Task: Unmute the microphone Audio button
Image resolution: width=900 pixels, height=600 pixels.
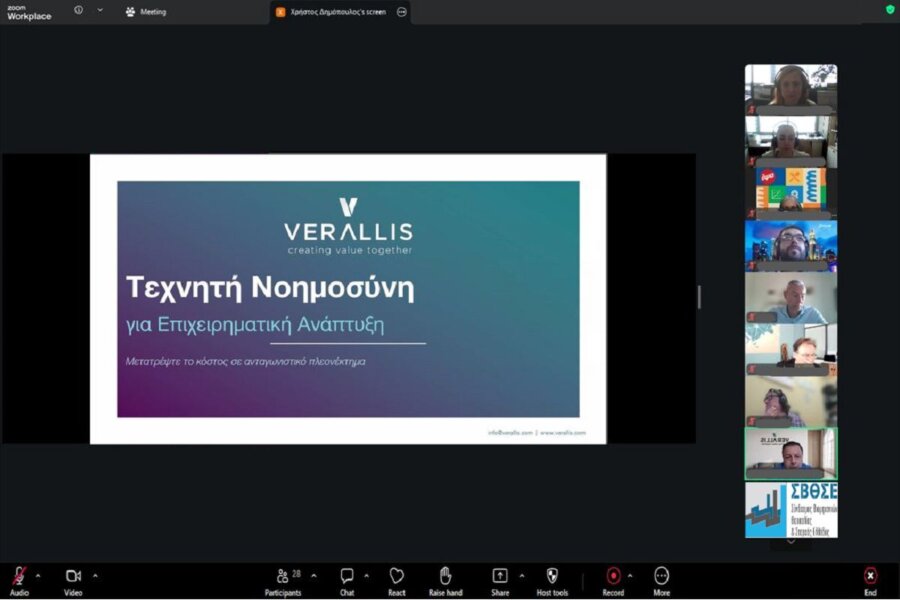Action: [x=19, y=576]
